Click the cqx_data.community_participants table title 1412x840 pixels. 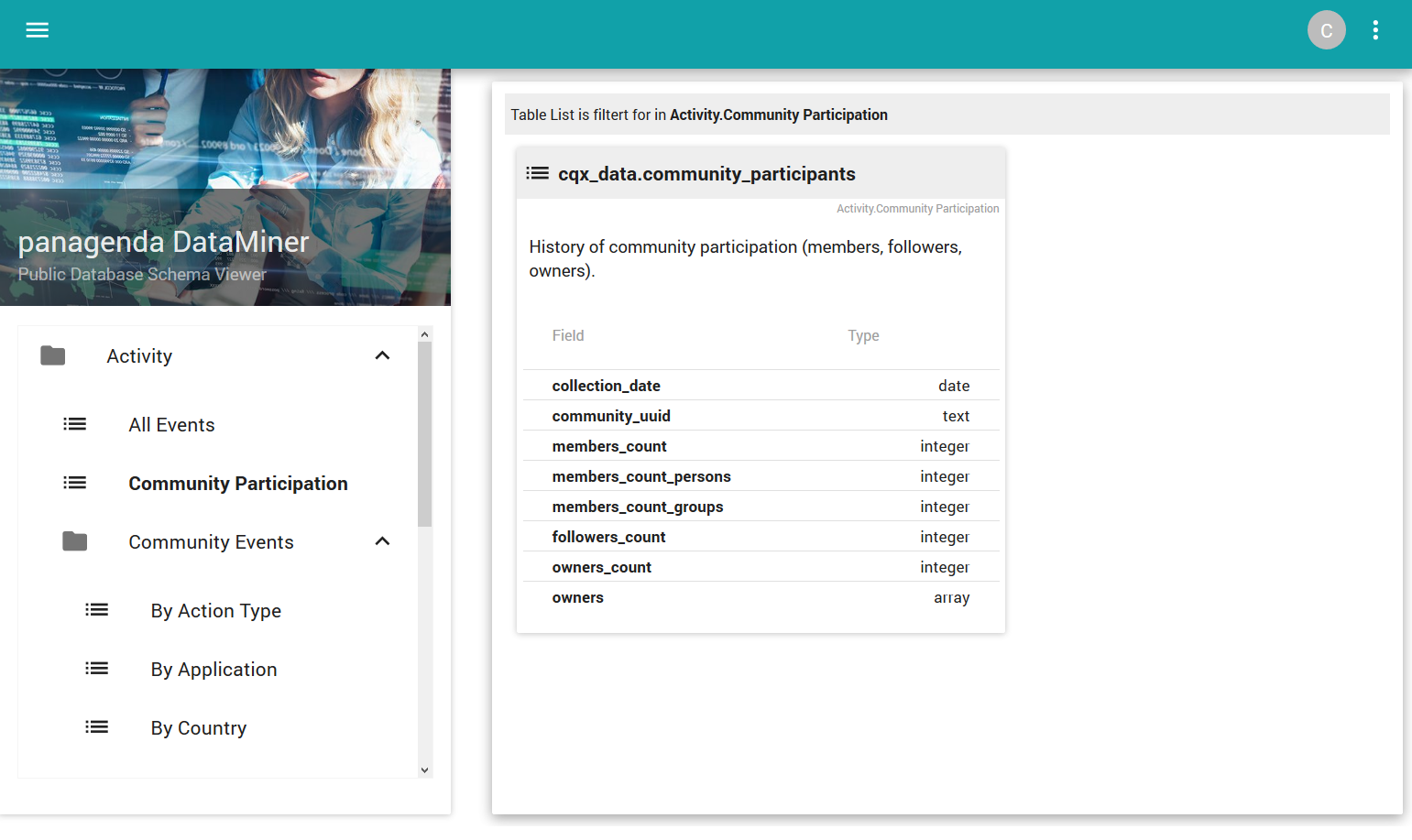pos(706,174)
